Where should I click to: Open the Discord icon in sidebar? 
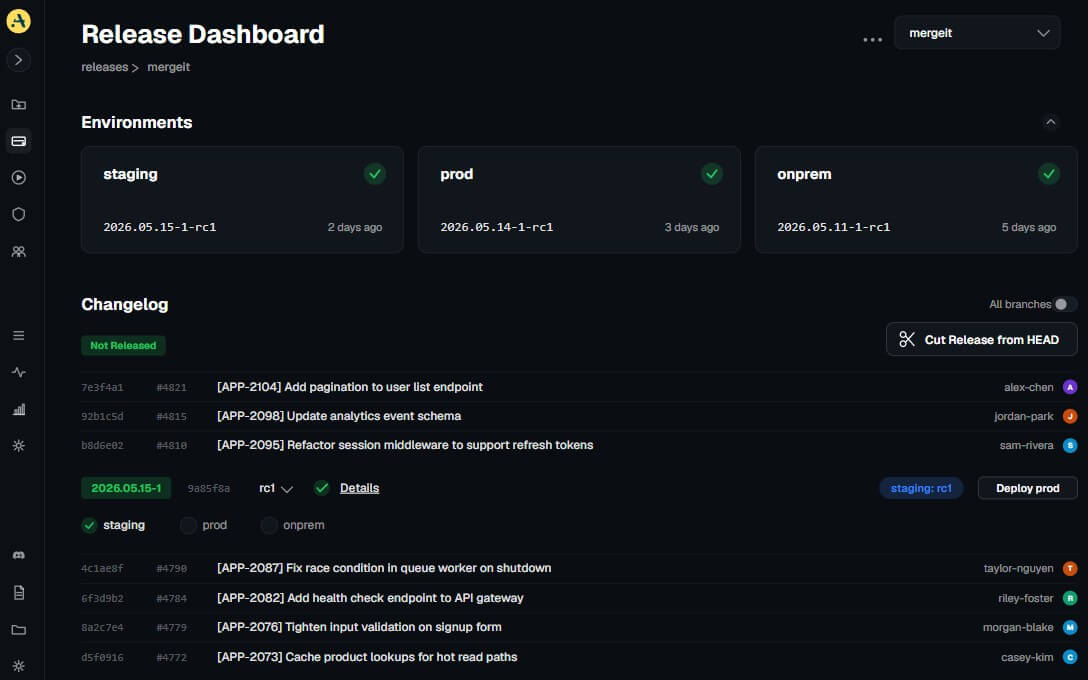tap(19, 555)
